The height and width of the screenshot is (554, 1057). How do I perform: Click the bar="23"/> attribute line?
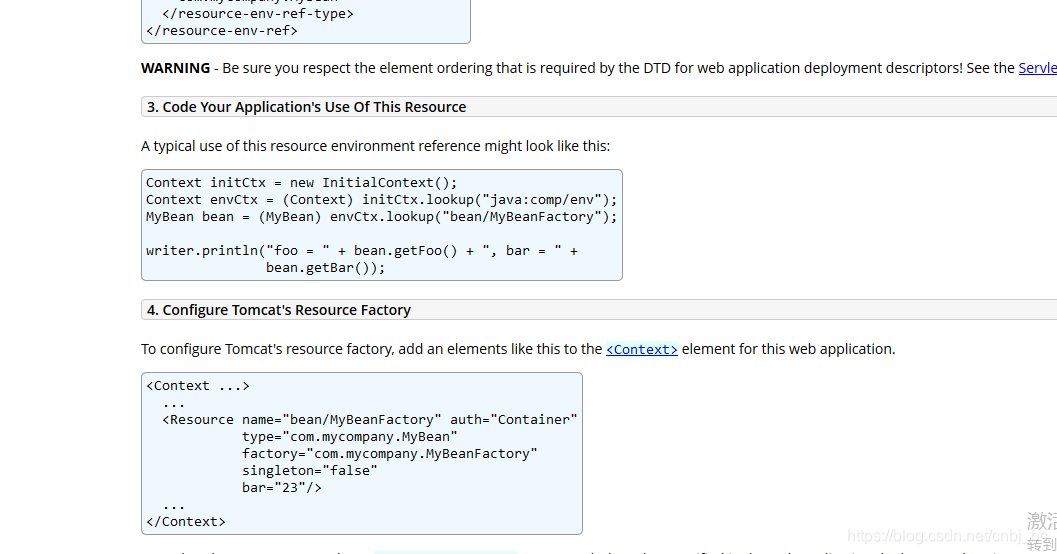coord(282,487)
